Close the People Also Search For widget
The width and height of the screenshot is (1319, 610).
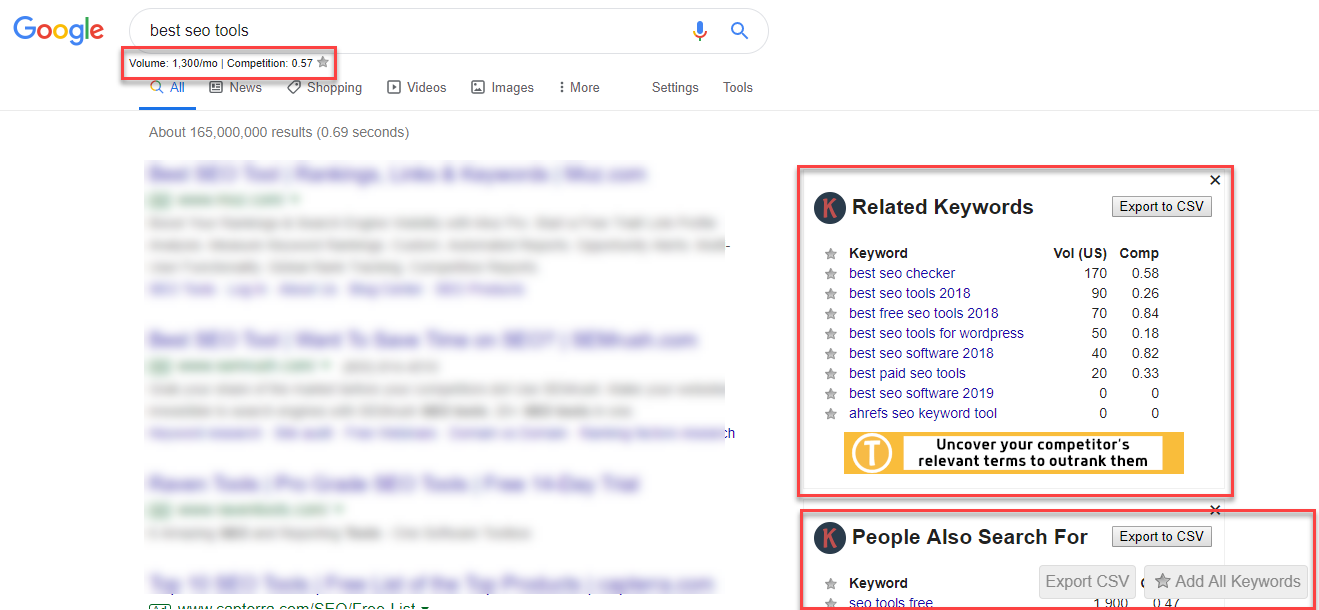coord(1215,510)
